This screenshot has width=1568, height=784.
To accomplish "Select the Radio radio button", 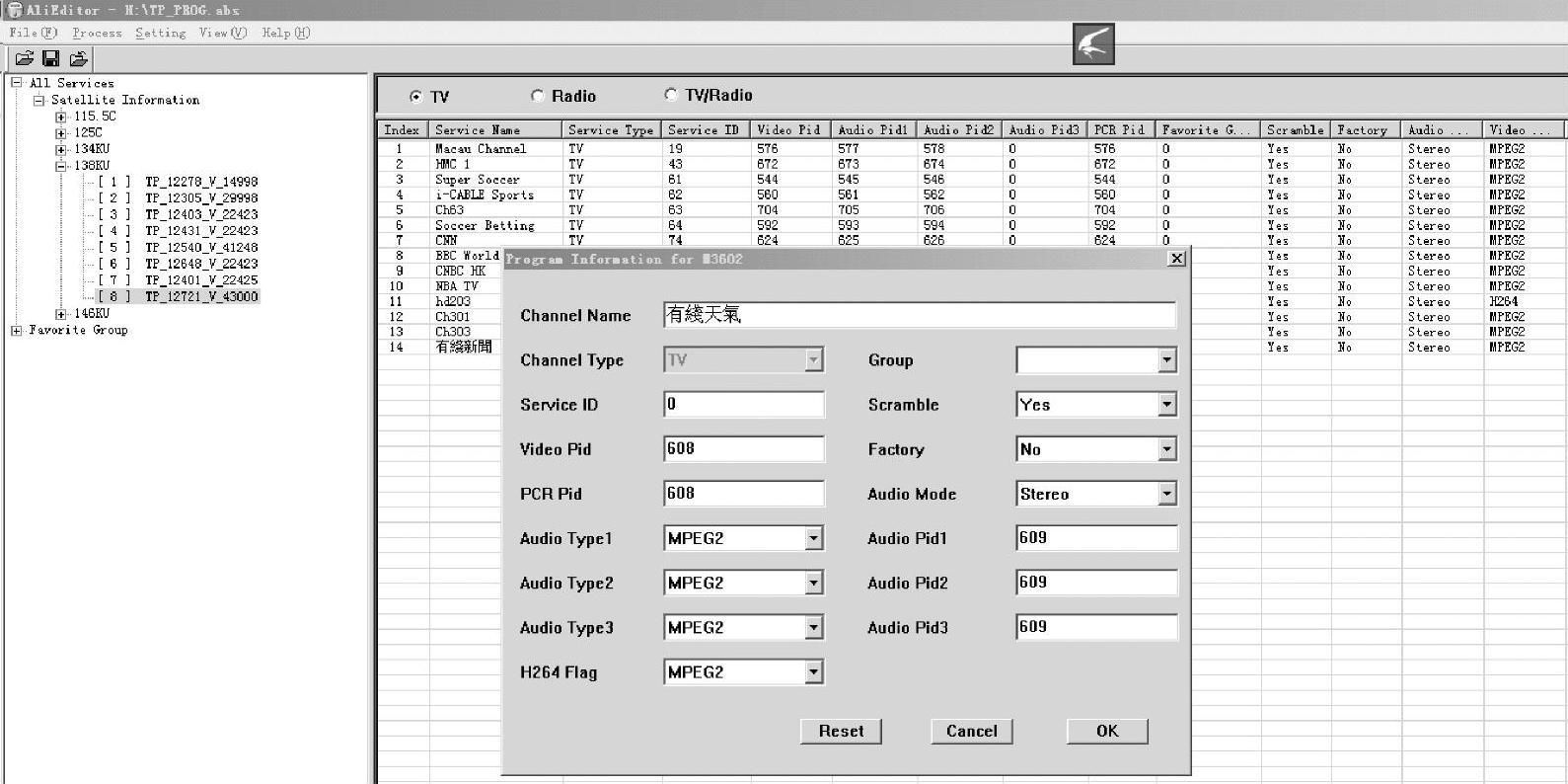I will [x=538, y=96].
